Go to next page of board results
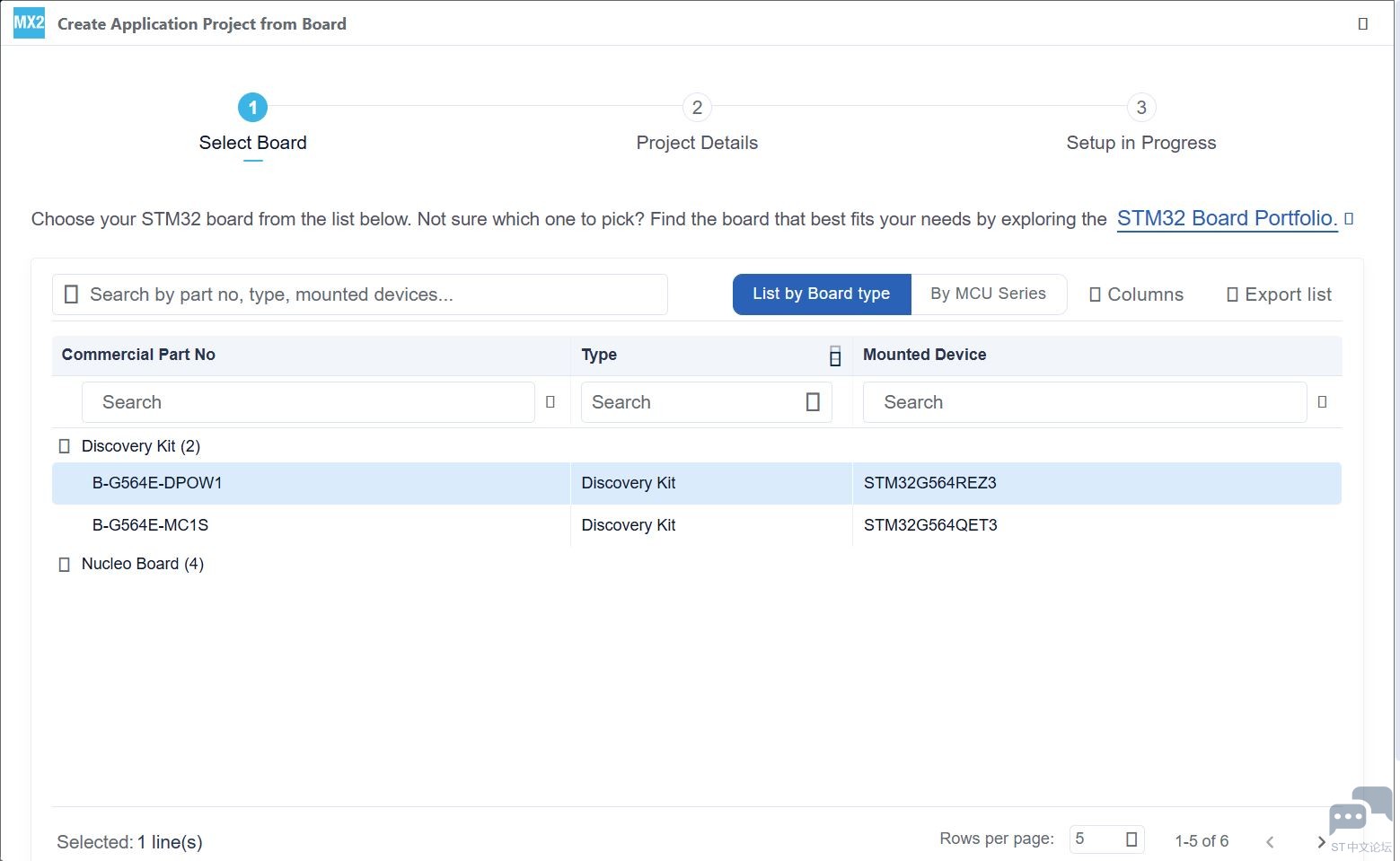Screen dimensions: 1400x861 click(x=1321, y=841)
